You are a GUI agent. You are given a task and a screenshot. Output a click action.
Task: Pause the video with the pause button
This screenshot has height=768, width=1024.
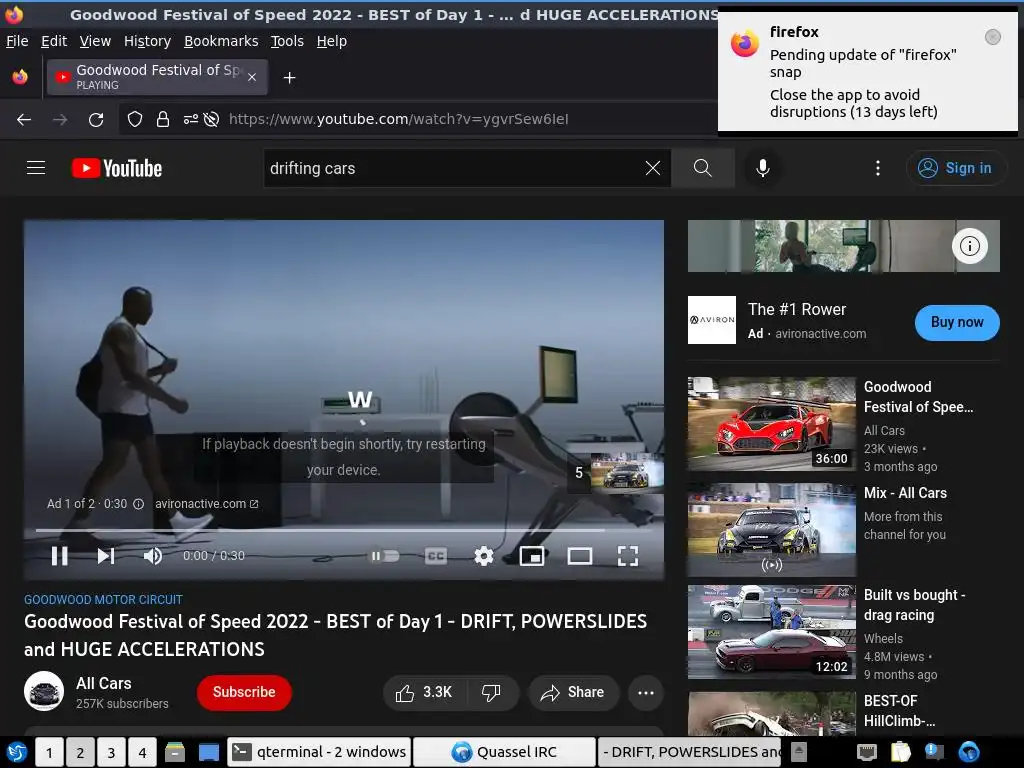tap(59, 556)
